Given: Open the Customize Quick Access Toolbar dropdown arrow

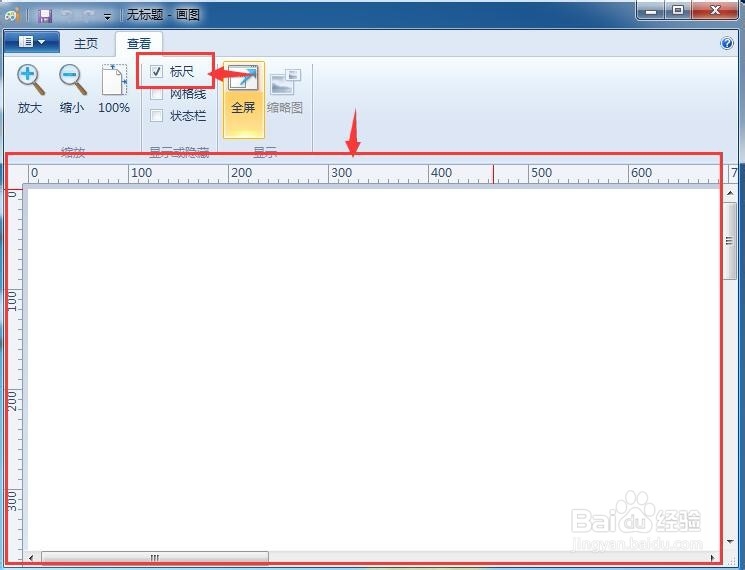Looking at the screenshot, I should click(x=107, y=17).
